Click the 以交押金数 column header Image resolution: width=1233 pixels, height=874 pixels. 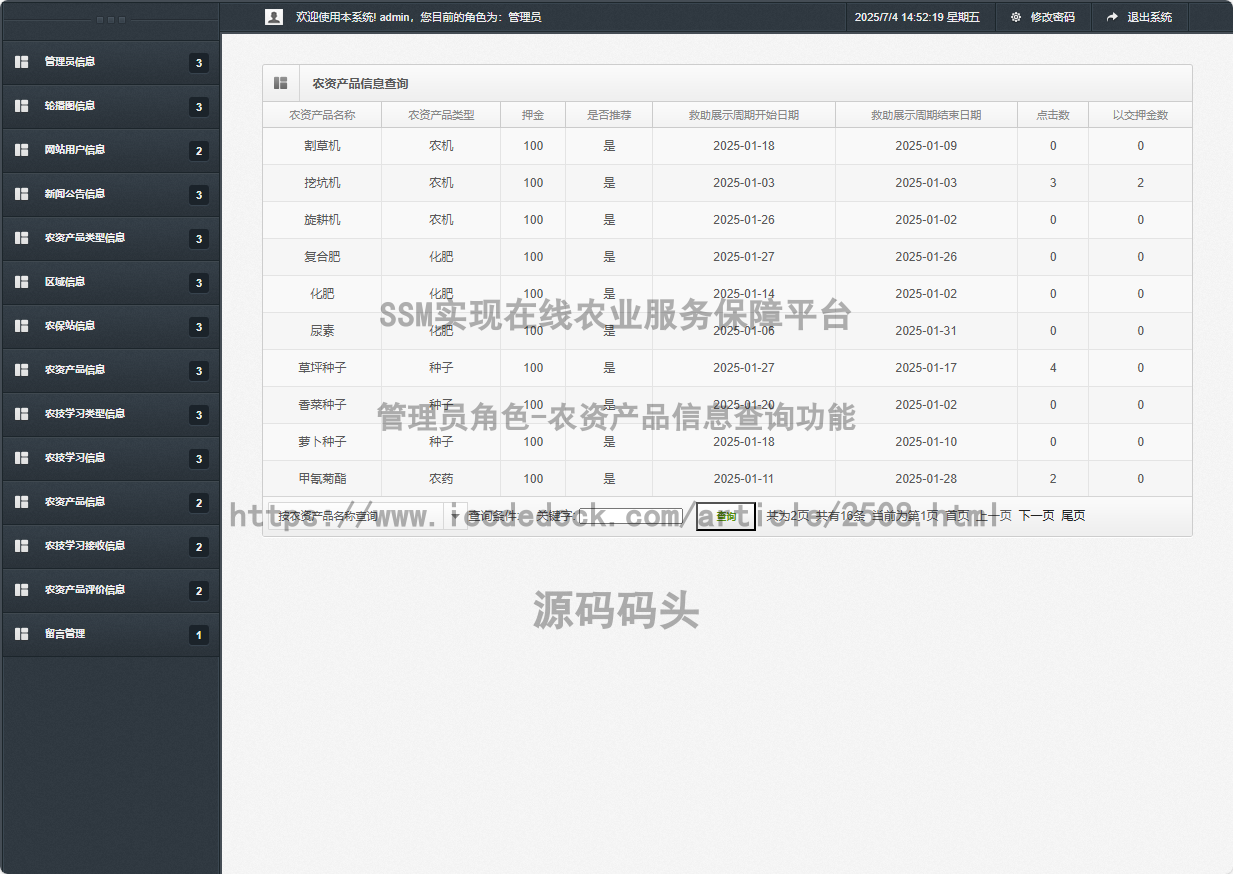click(x=1140, y=115)
